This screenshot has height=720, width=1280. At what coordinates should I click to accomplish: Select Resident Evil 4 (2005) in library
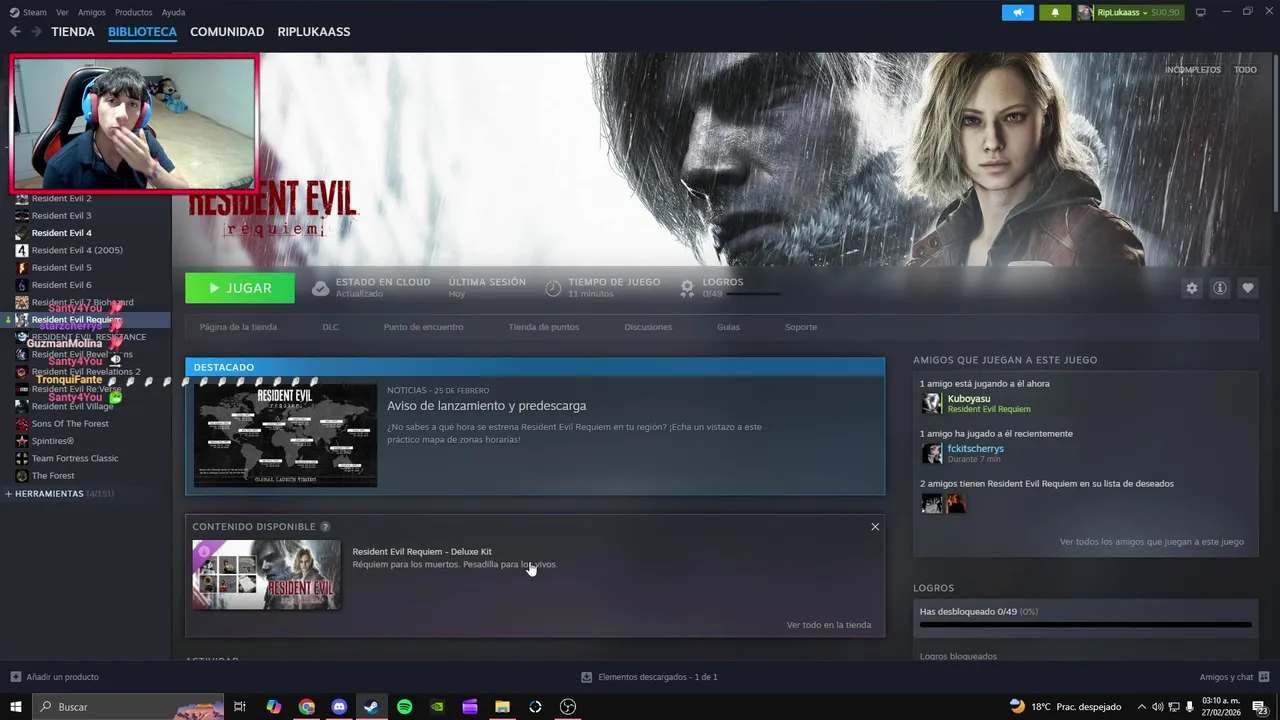[x=77, y=250]
